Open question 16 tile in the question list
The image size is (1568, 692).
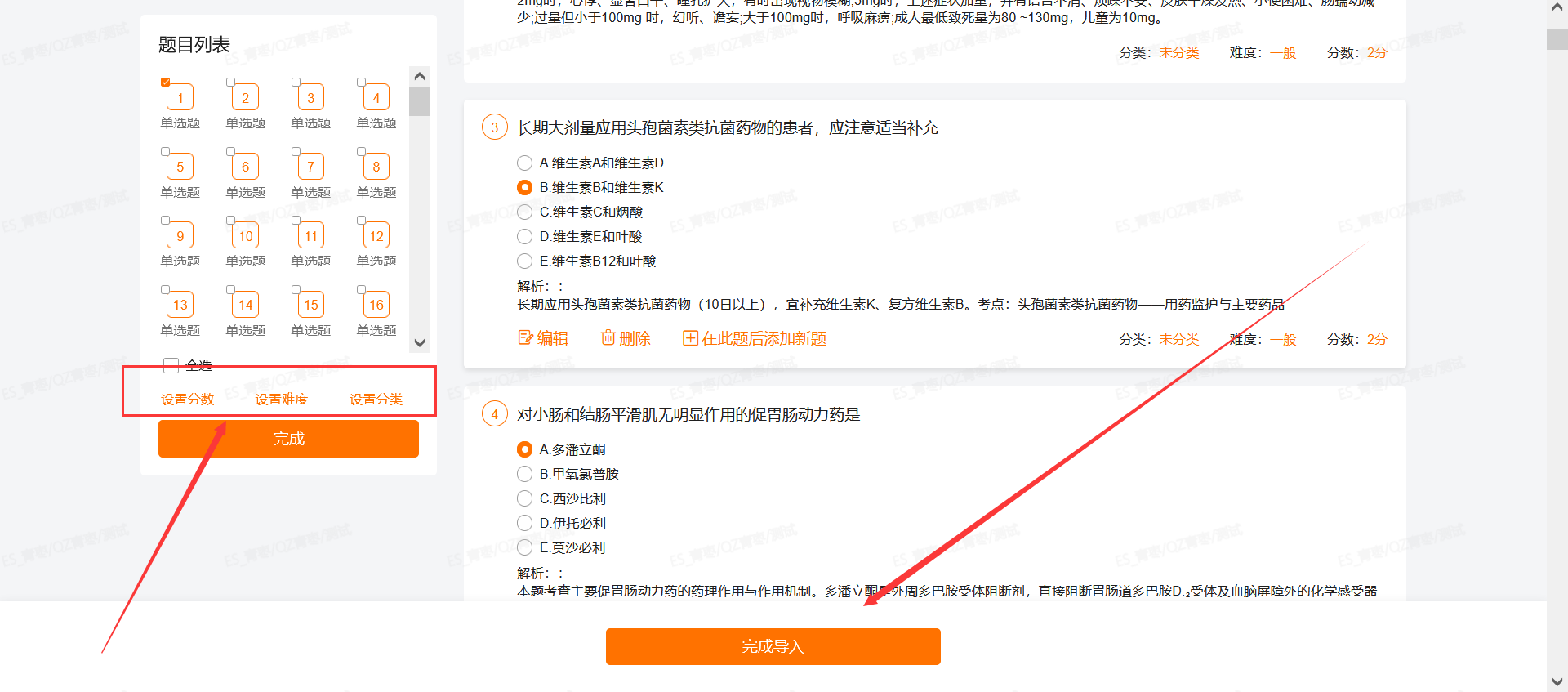[x=376, y=305]
